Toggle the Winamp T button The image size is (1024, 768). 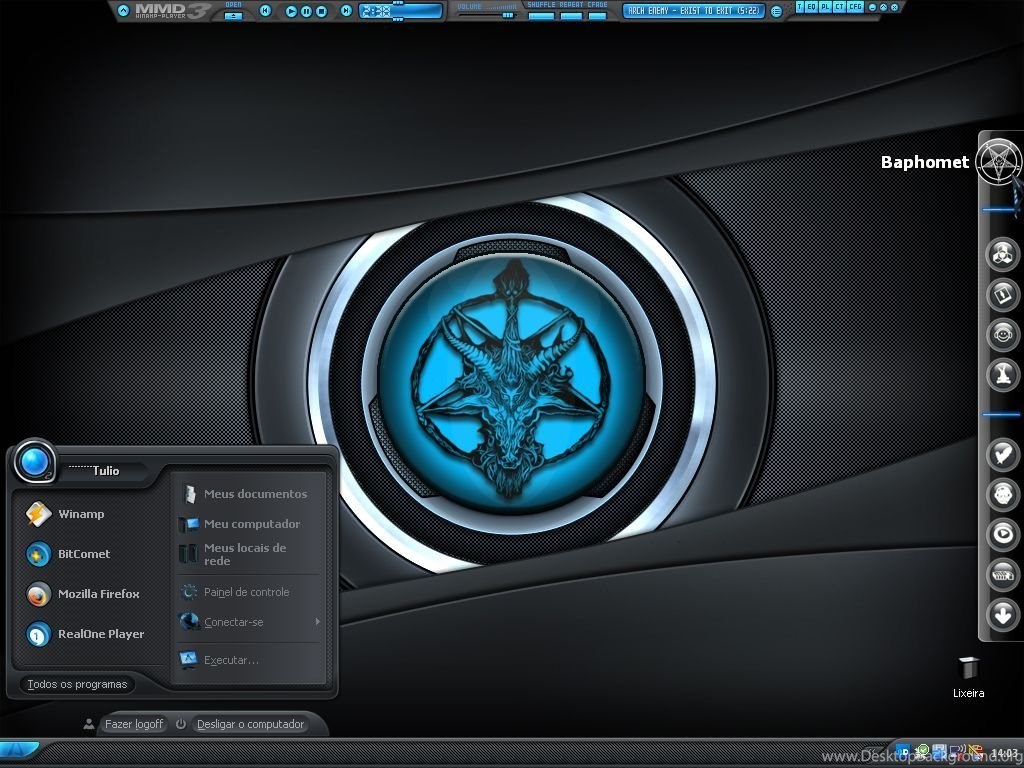[x=800, y=7]
